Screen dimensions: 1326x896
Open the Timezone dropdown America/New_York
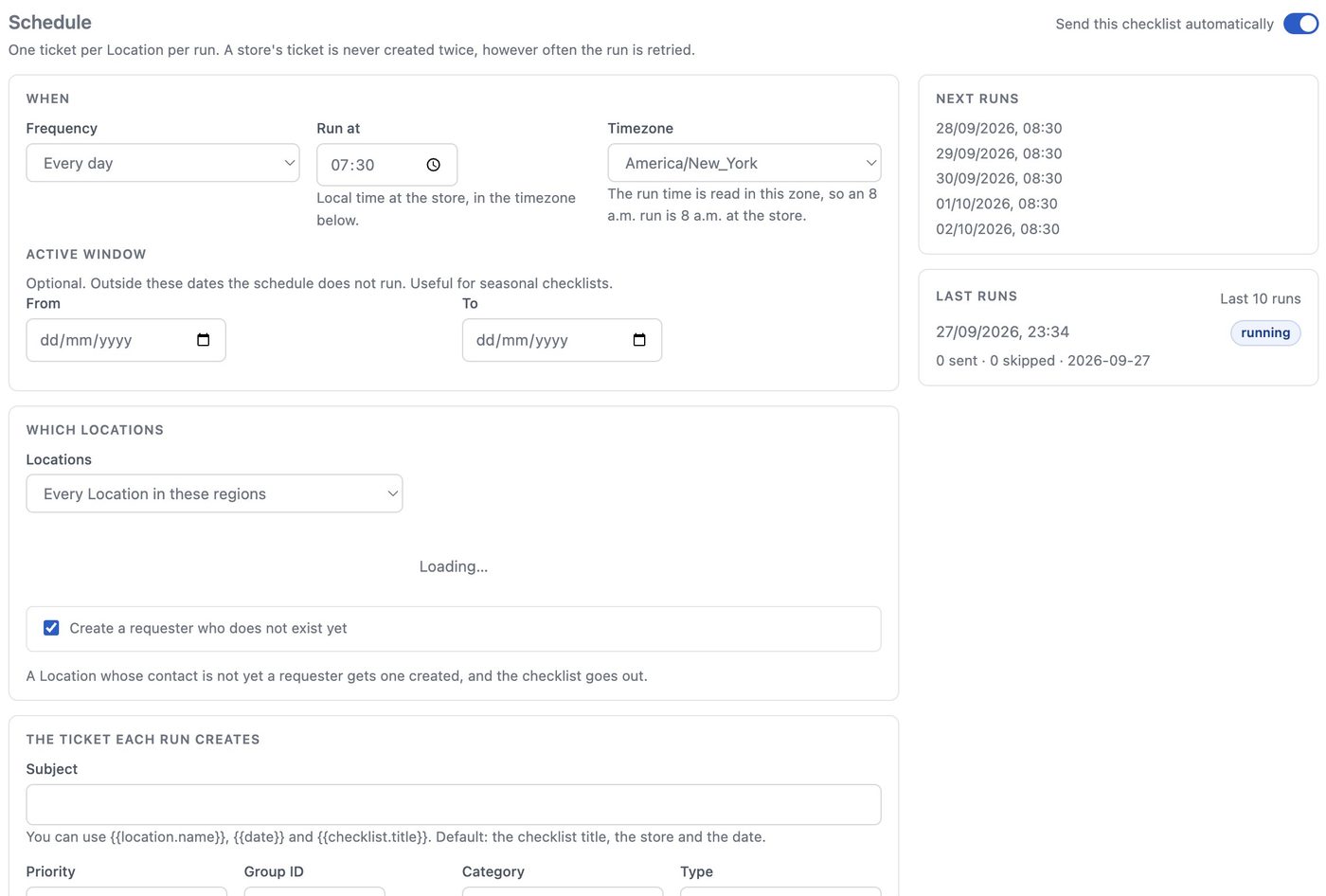pos(744,163)
